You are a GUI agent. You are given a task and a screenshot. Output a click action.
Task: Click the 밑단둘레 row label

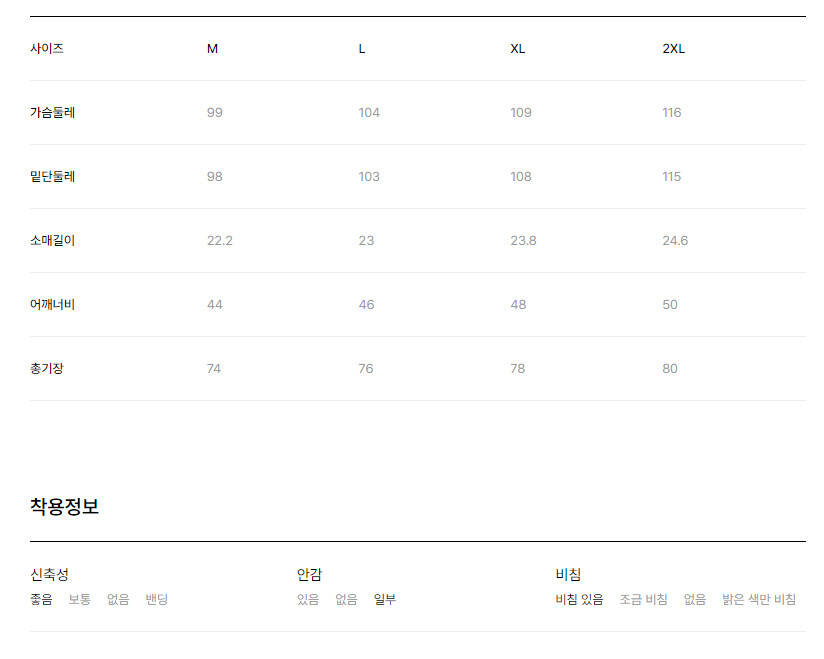pyautogui.click(x=52, y=177)
